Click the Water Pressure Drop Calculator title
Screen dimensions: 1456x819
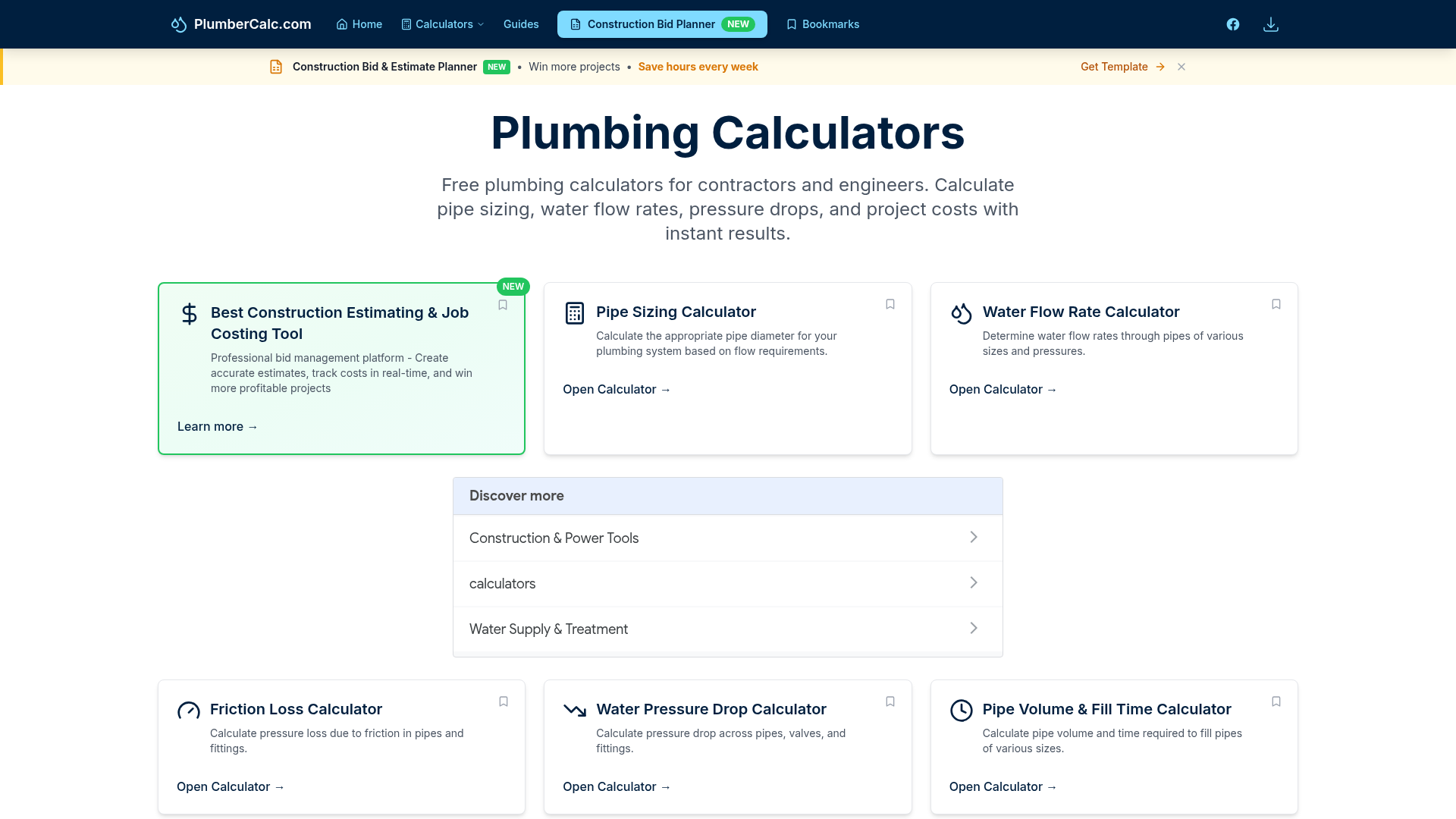[711, 709]
